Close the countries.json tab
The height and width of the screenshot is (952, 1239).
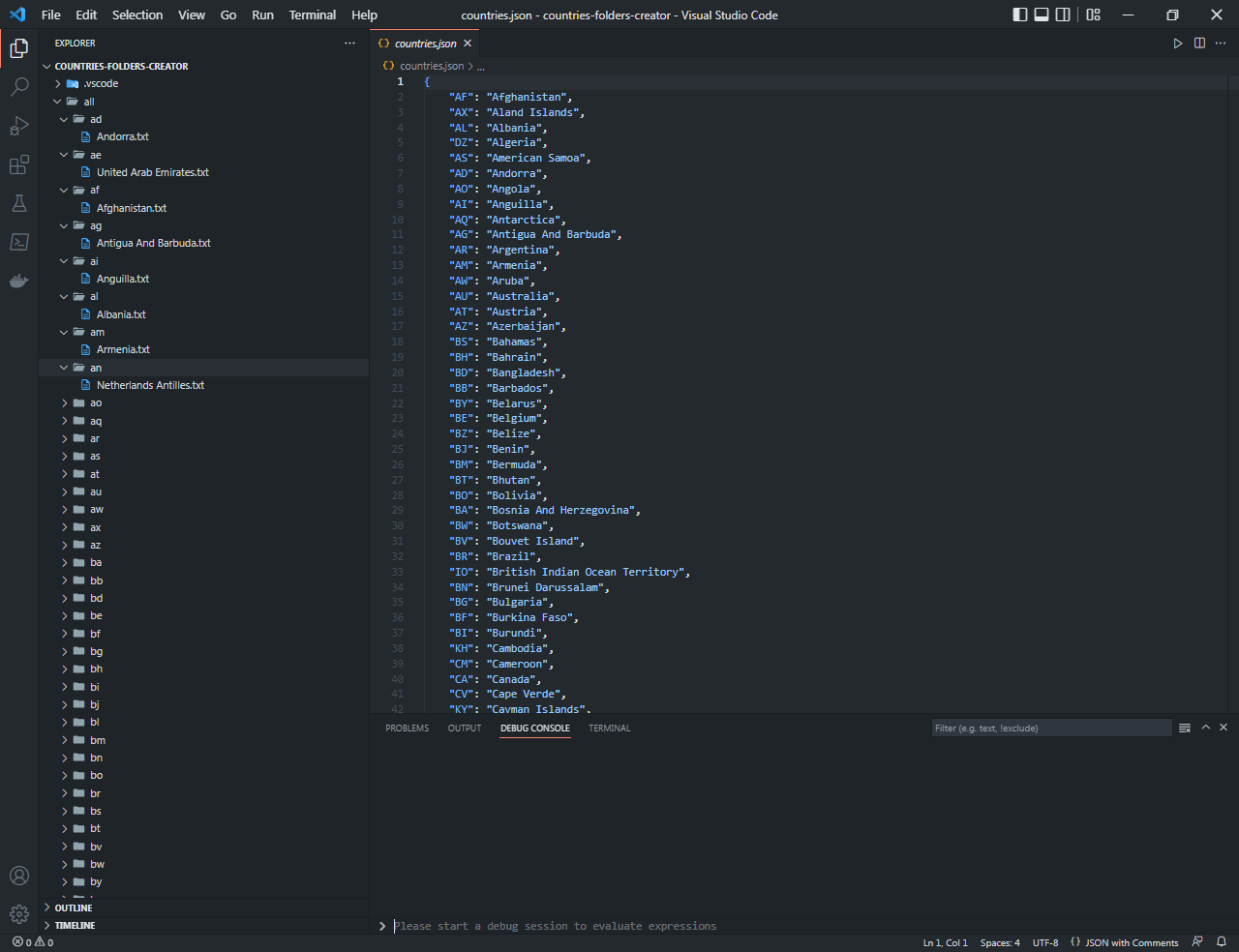468,44
